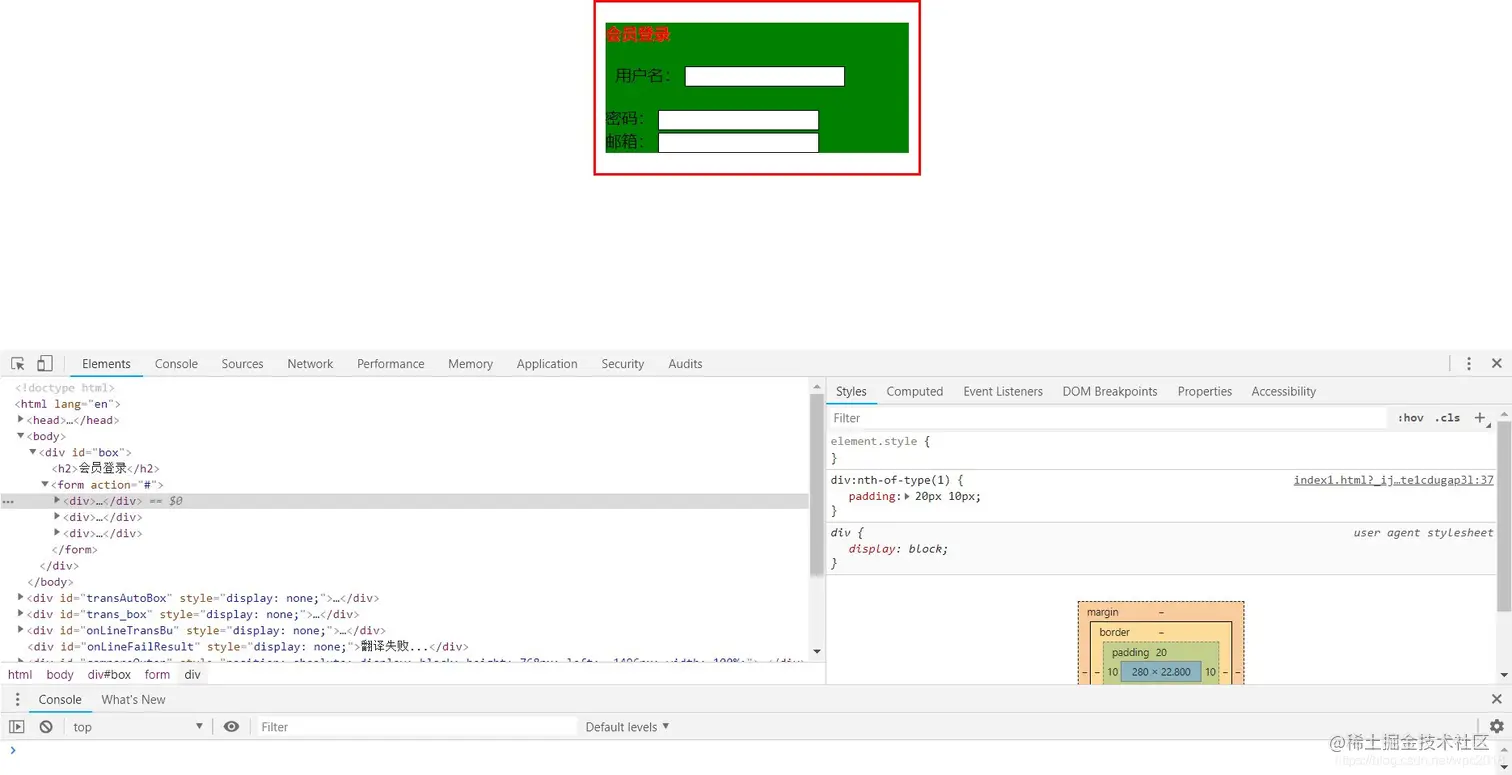The height and width of the screenshot is (775, 1512).
Task: Expand the transAutoBox div node
Action: (21, 598)
